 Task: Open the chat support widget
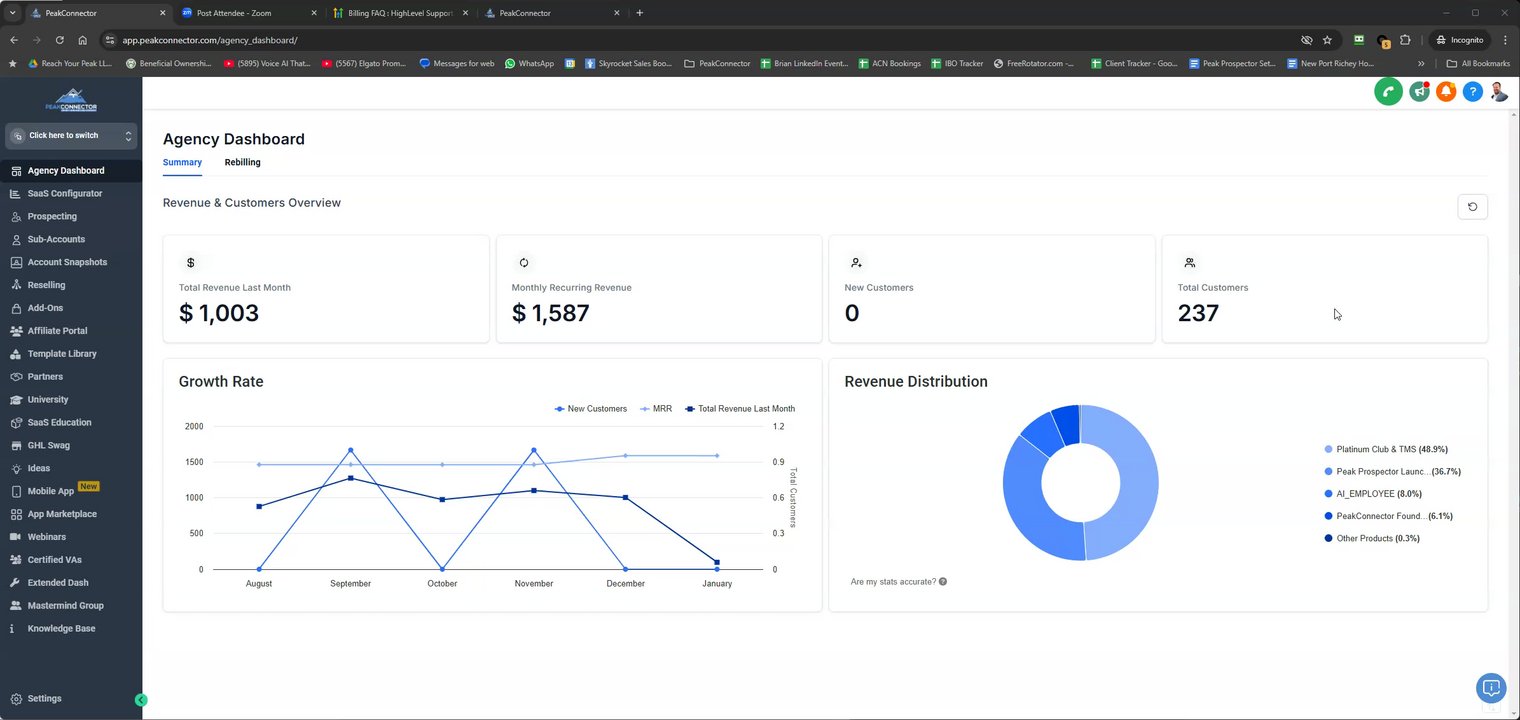(x=1491, y=688)
